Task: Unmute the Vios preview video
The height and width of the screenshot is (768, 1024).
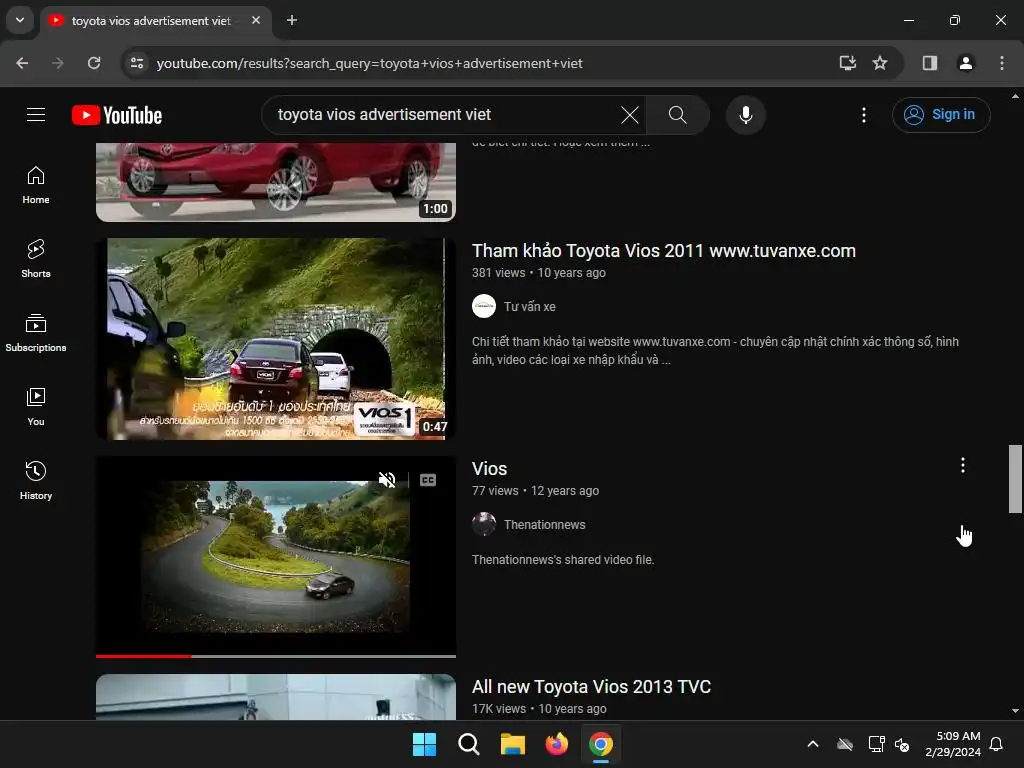Action: point(387,480)
